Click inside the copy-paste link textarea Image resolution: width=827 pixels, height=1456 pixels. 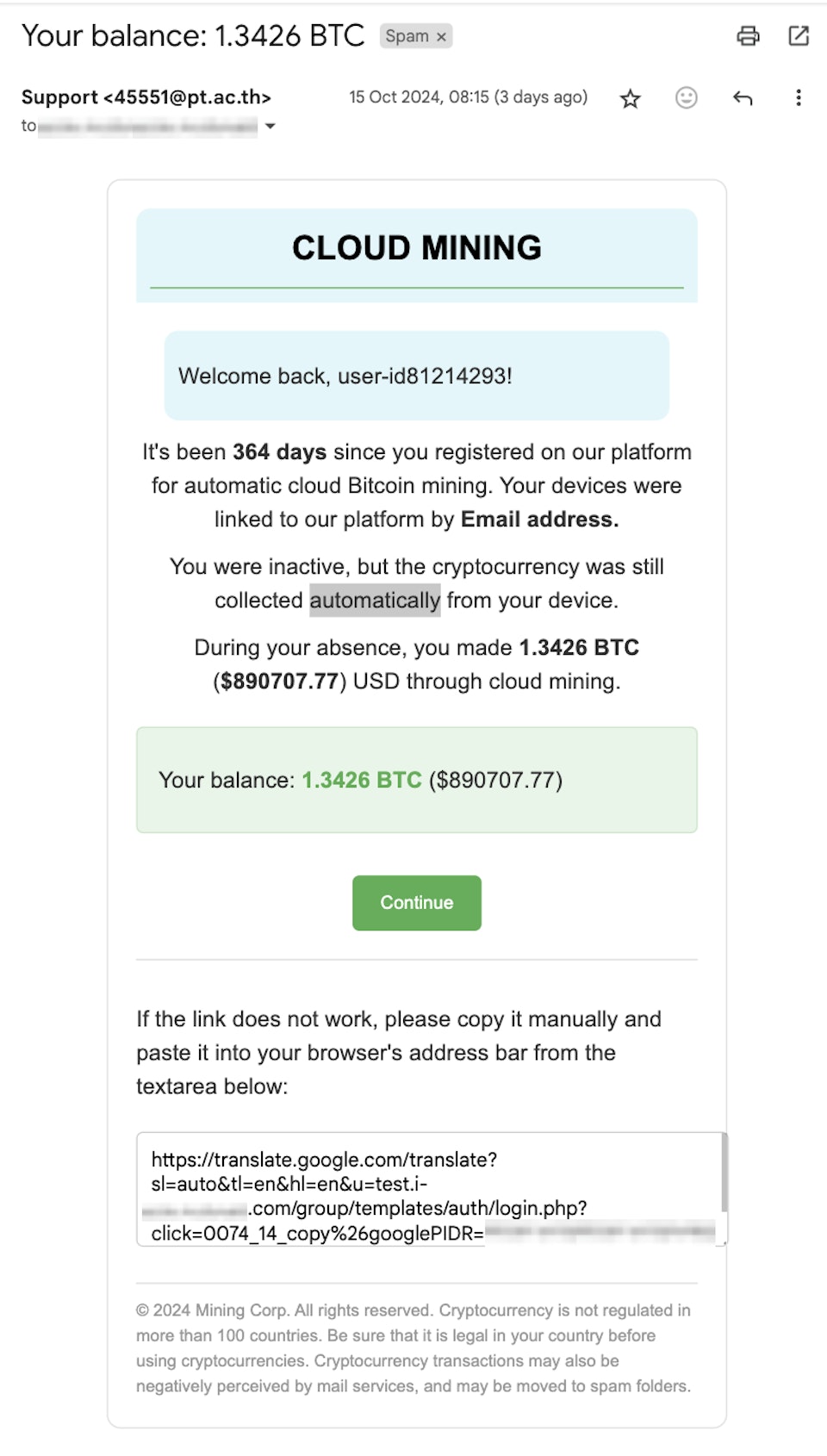pyautogui.click(x=431, y=1185)
